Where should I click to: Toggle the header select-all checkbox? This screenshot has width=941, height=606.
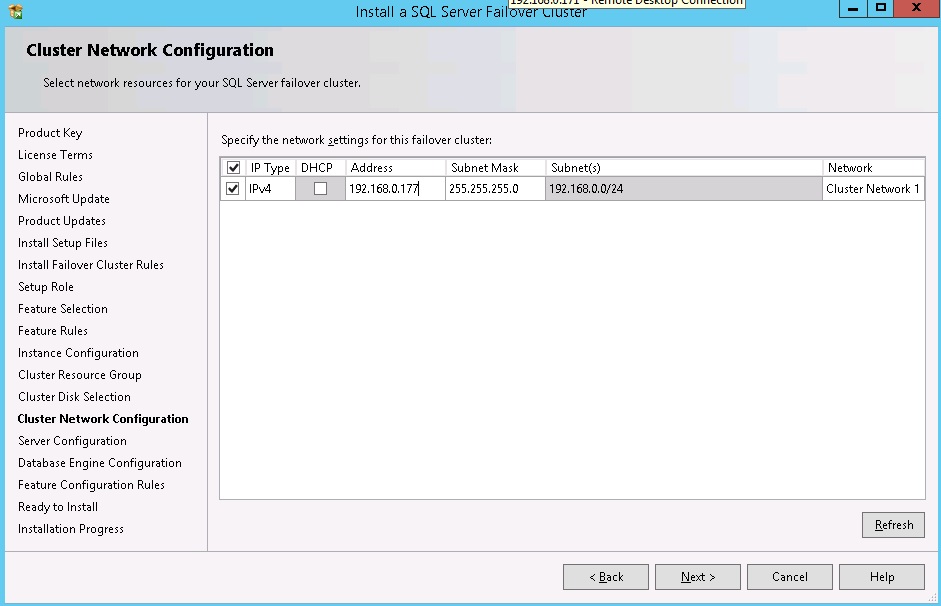tap(233, 167)
